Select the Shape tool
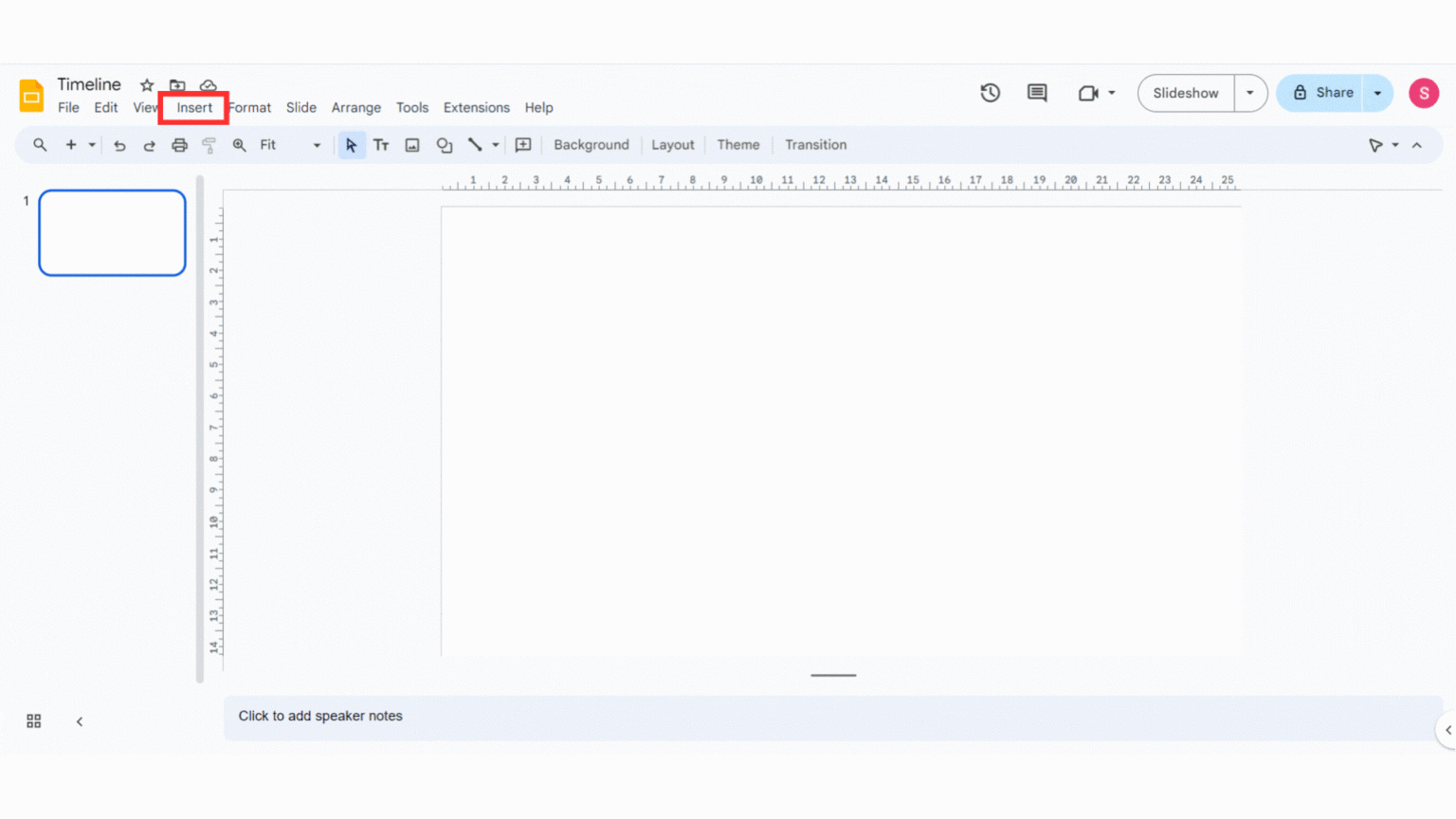 click(x=444, y=144)
